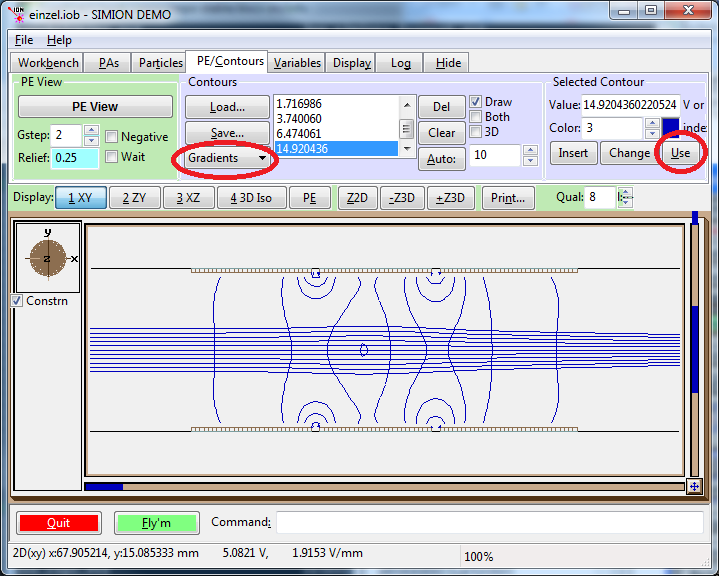Open the File menu

(24, 40)
